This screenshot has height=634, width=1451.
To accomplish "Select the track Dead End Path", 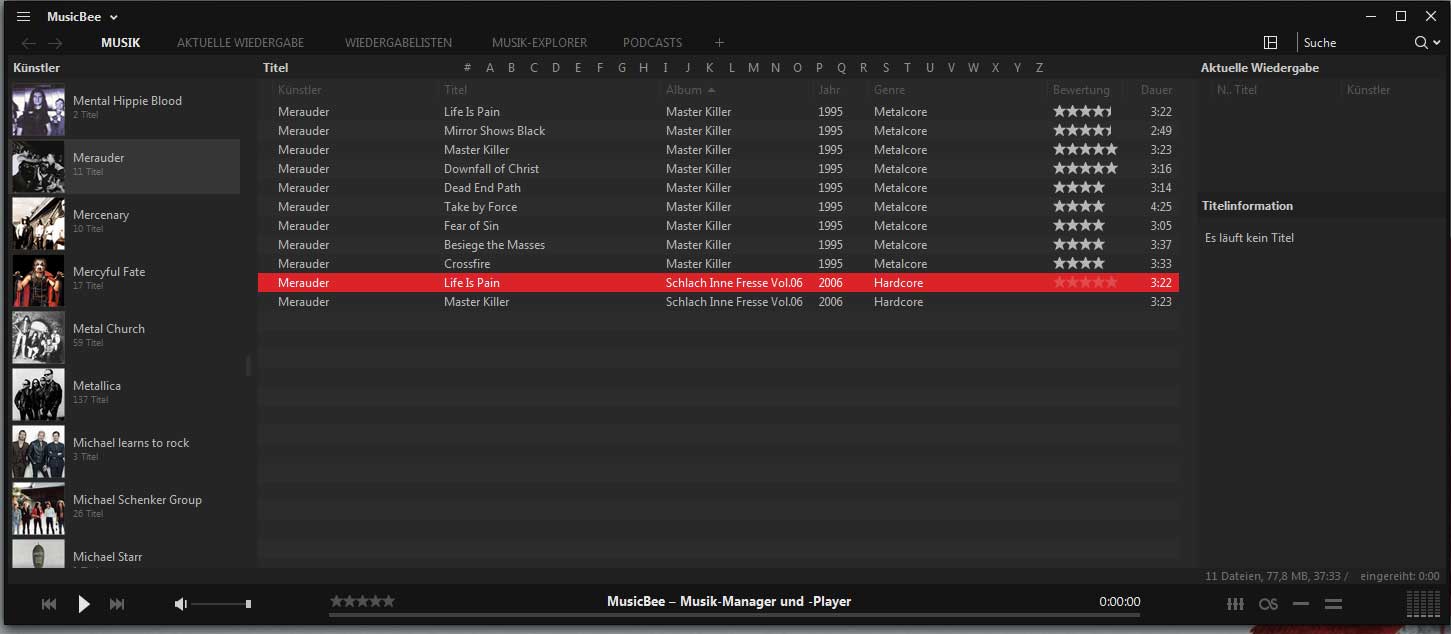I will tap(718, 188).
